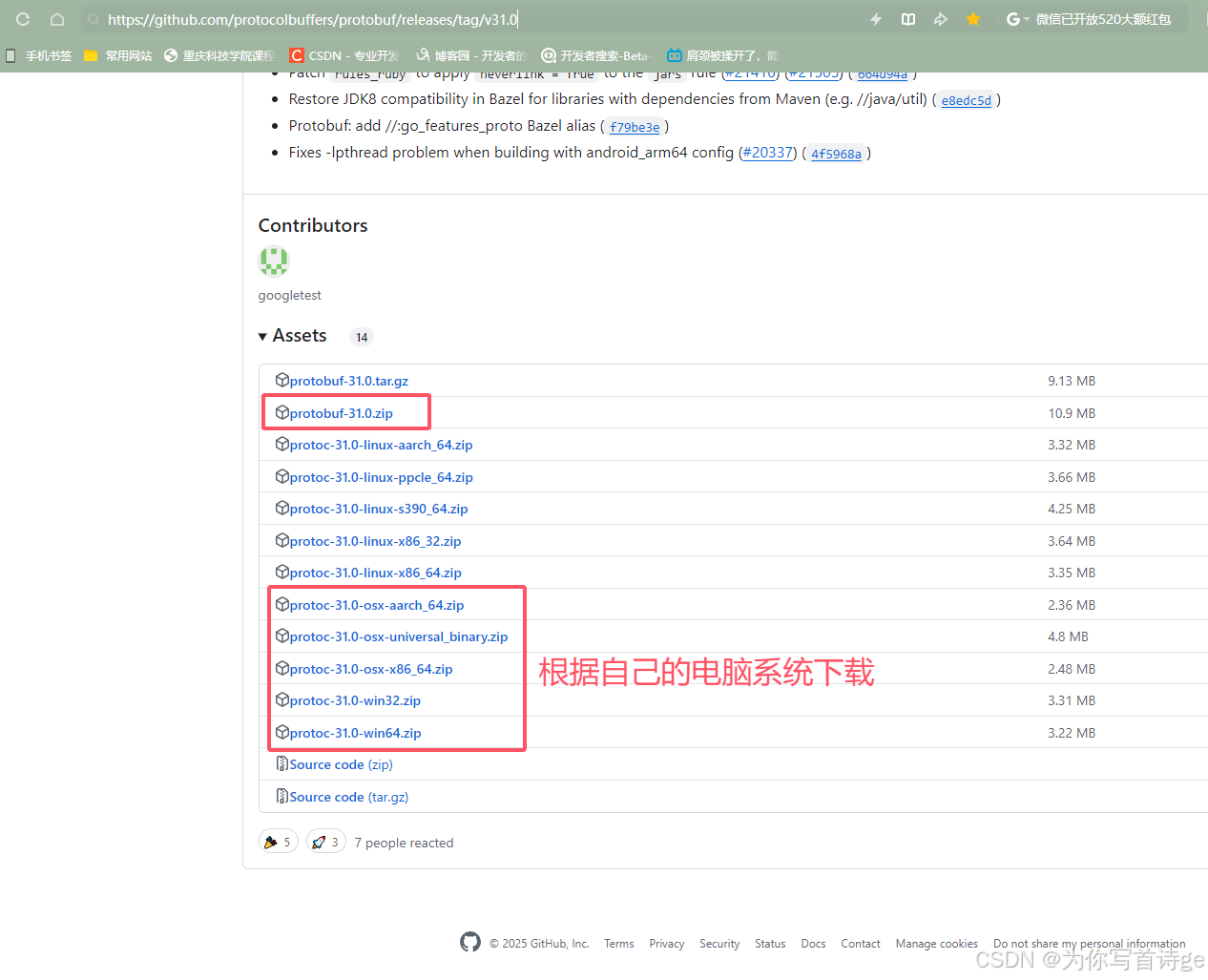Click package icon beside protoc-31.0-linux-s390_64.zip
The image size is (1208, 980).
[x=282, y=508]
